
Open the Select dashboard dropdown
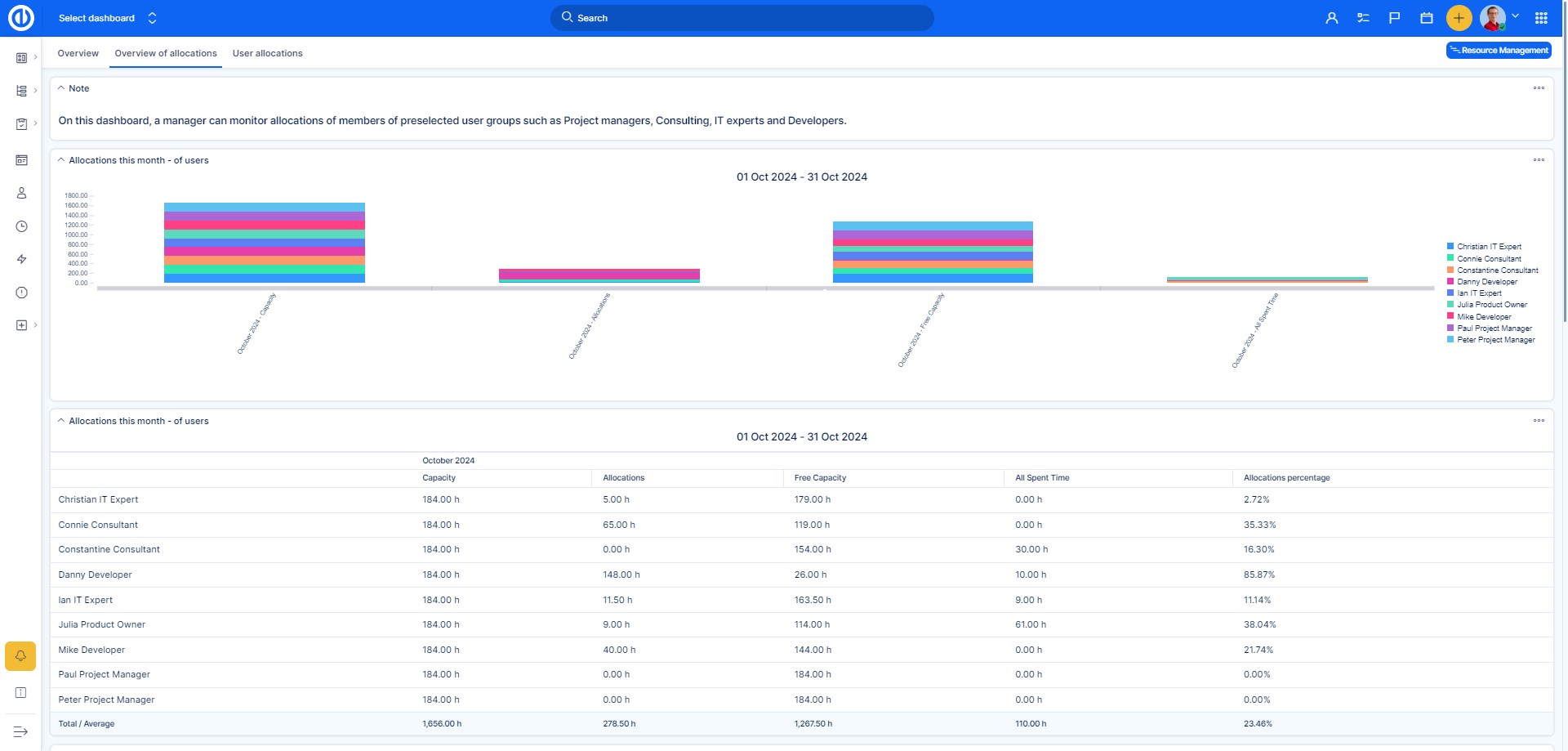pyautogui.click(x=107, y=18)
